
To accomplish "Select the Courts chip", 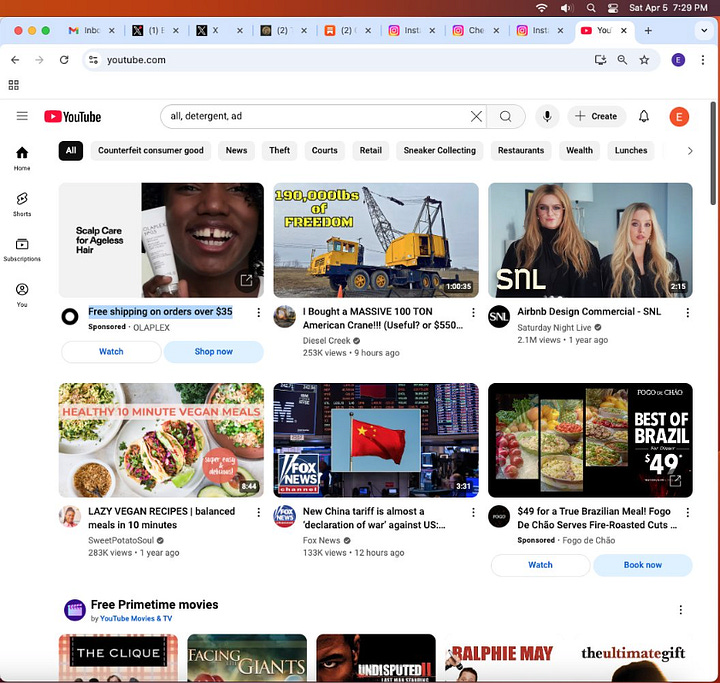I will [x=325, y=151].
